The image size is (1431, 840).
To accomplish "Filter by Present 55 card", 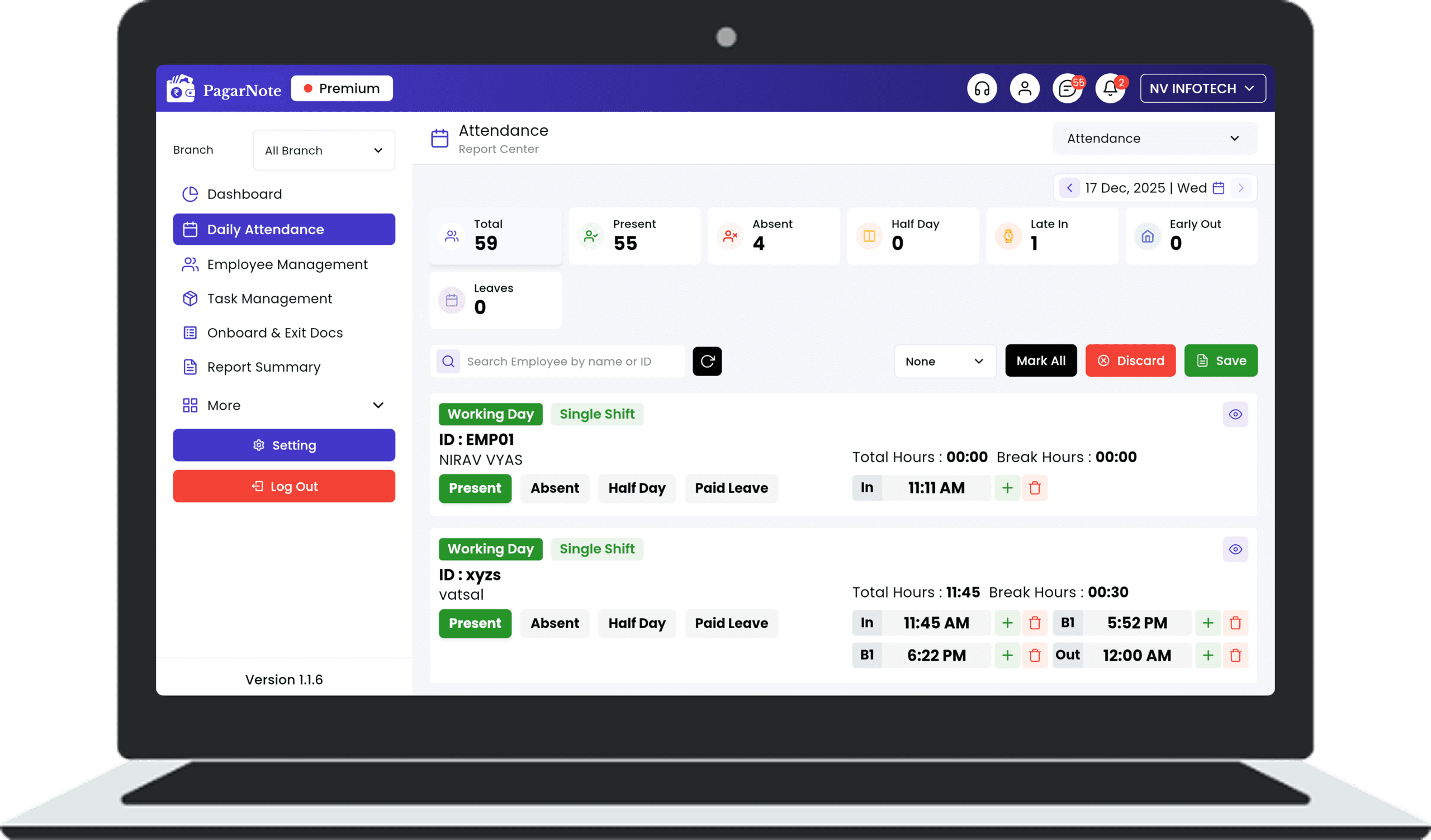I will tap(634, 235).
